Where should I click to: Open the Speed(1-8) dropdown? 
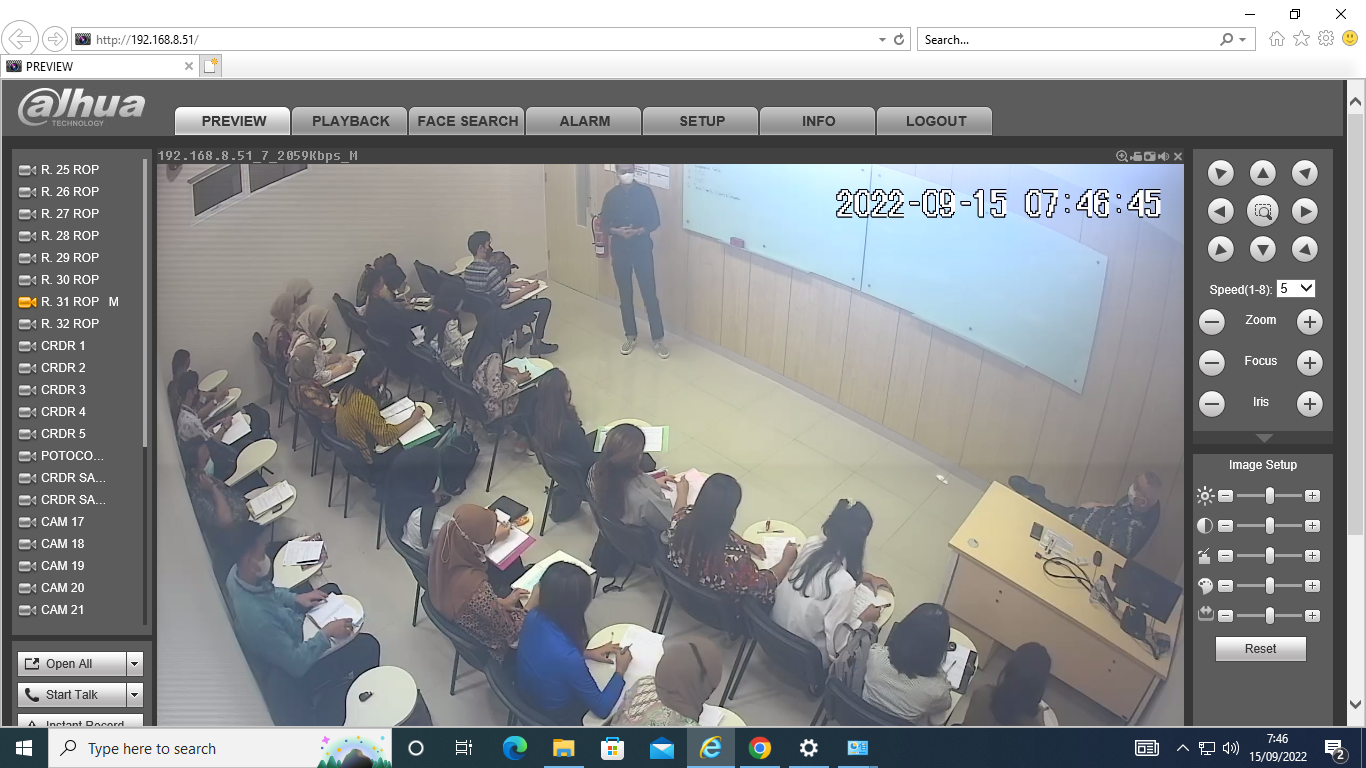[x=1296, y=288]
